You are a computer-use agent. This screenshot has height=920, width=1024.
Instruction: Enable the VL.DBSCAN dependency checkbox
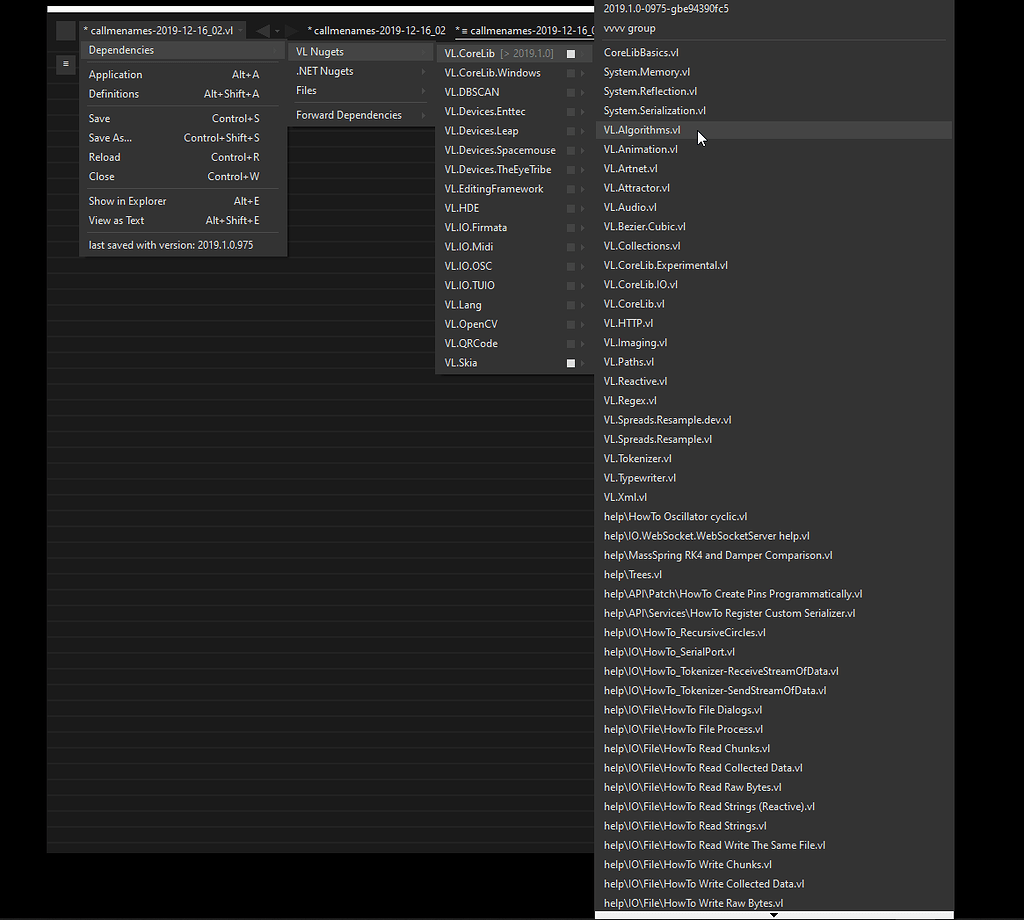click(570, 91)
